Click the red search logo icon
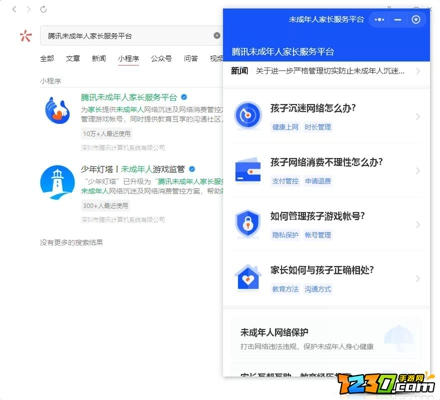Screen dimensions: 440x400 tap(26, 35)
